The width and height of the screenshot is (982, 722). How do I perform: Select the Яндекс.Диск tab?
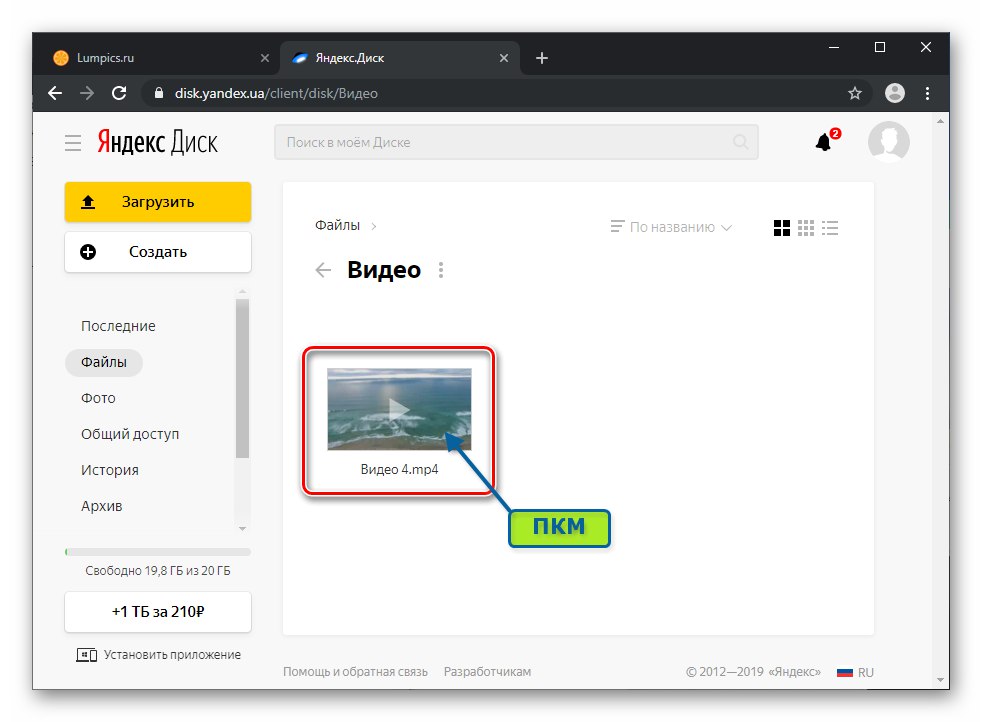pyautogui.click(x=400, y=58)
